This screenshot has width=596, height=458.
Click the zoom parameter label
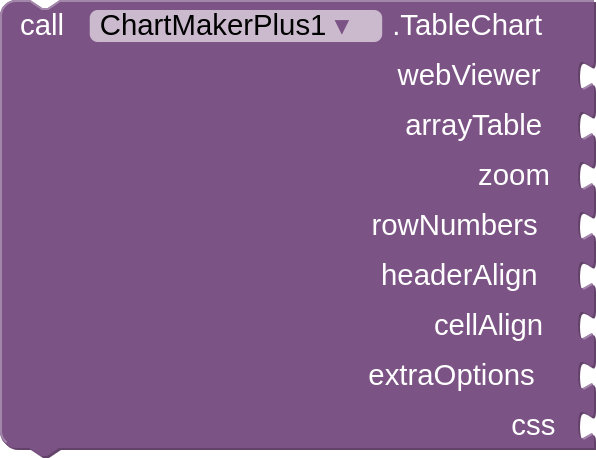[x=514, y=176]
